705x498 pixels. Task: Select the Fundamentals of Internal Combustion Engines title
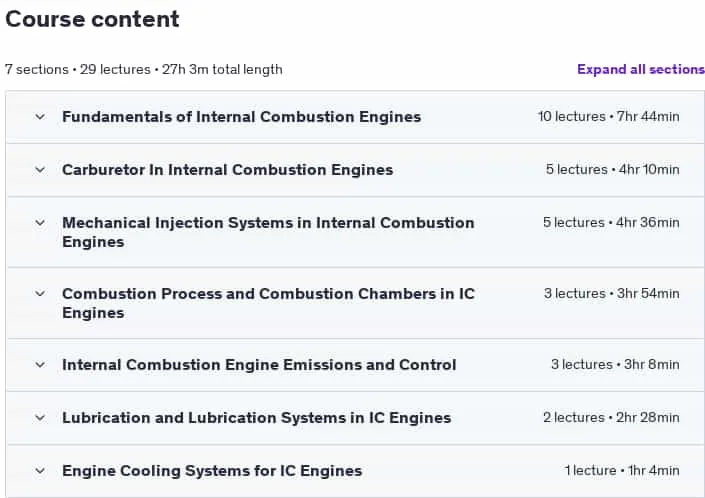241,117
